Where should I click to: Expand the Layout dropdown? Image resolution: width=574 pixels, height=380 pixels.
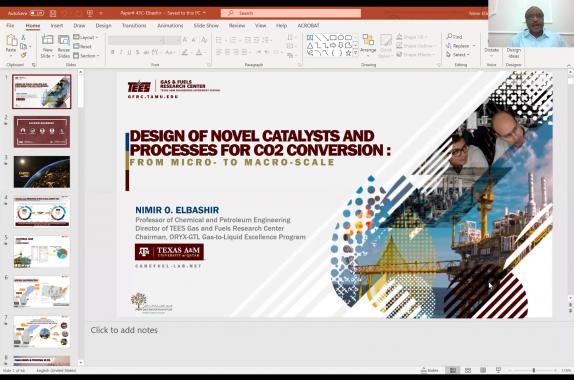coord(86,37)
